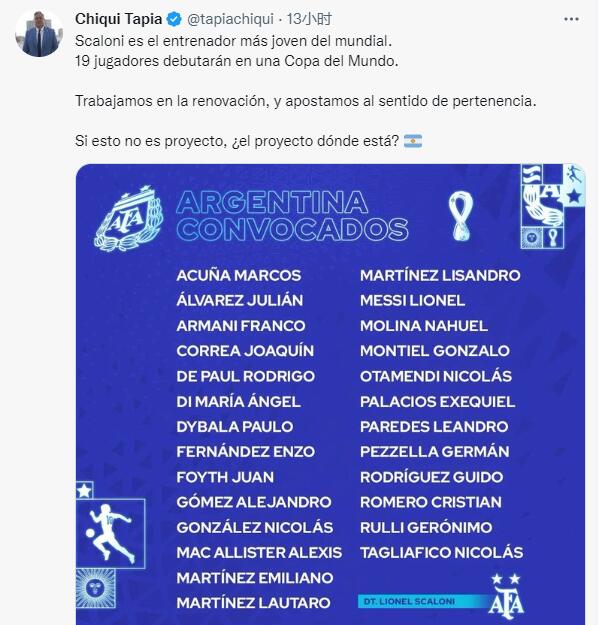Click MARTÍNEZ EMILIANO in the squad list

click(x=255, y=578)
